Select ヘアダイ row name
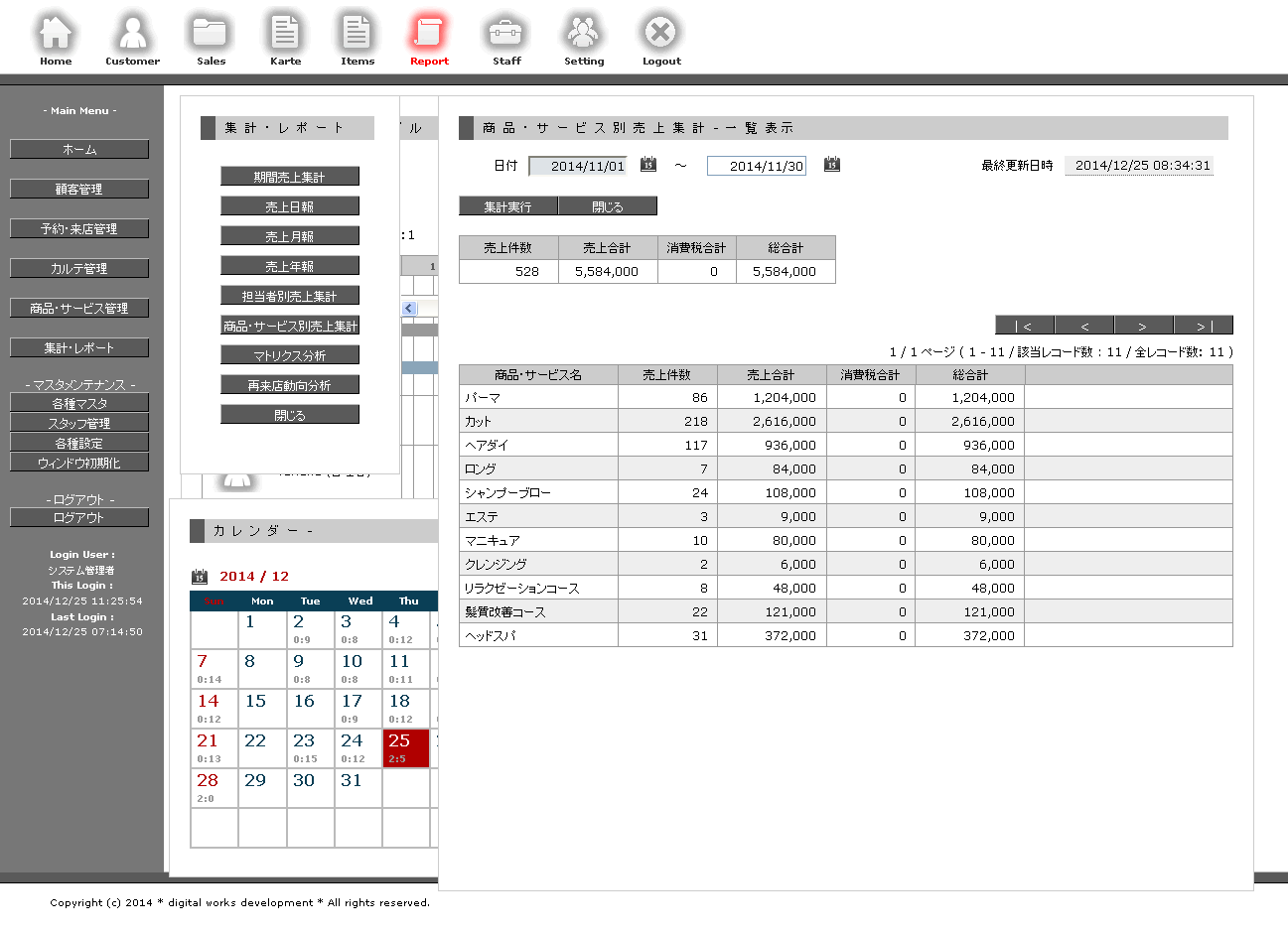This screenshot has height=935, width=1288. point(487,446)
